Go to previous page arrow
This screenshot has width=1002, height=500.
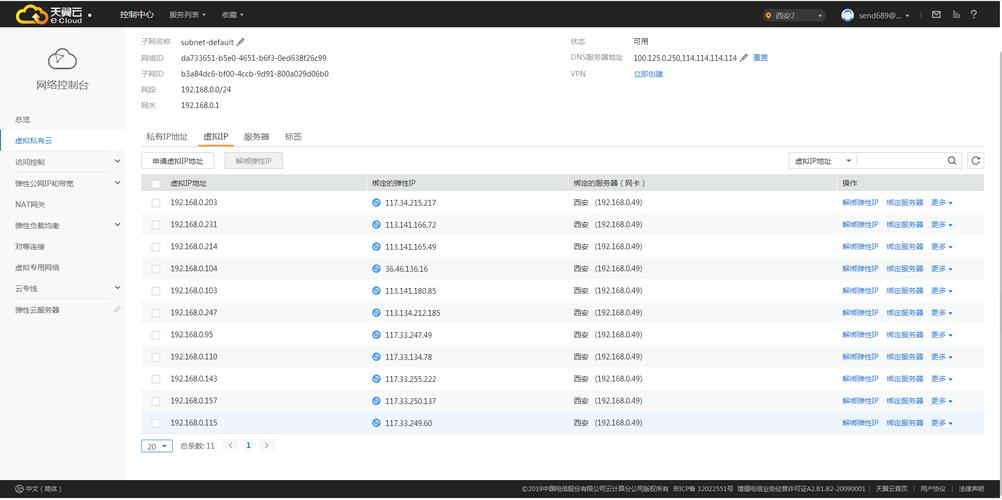231,446
